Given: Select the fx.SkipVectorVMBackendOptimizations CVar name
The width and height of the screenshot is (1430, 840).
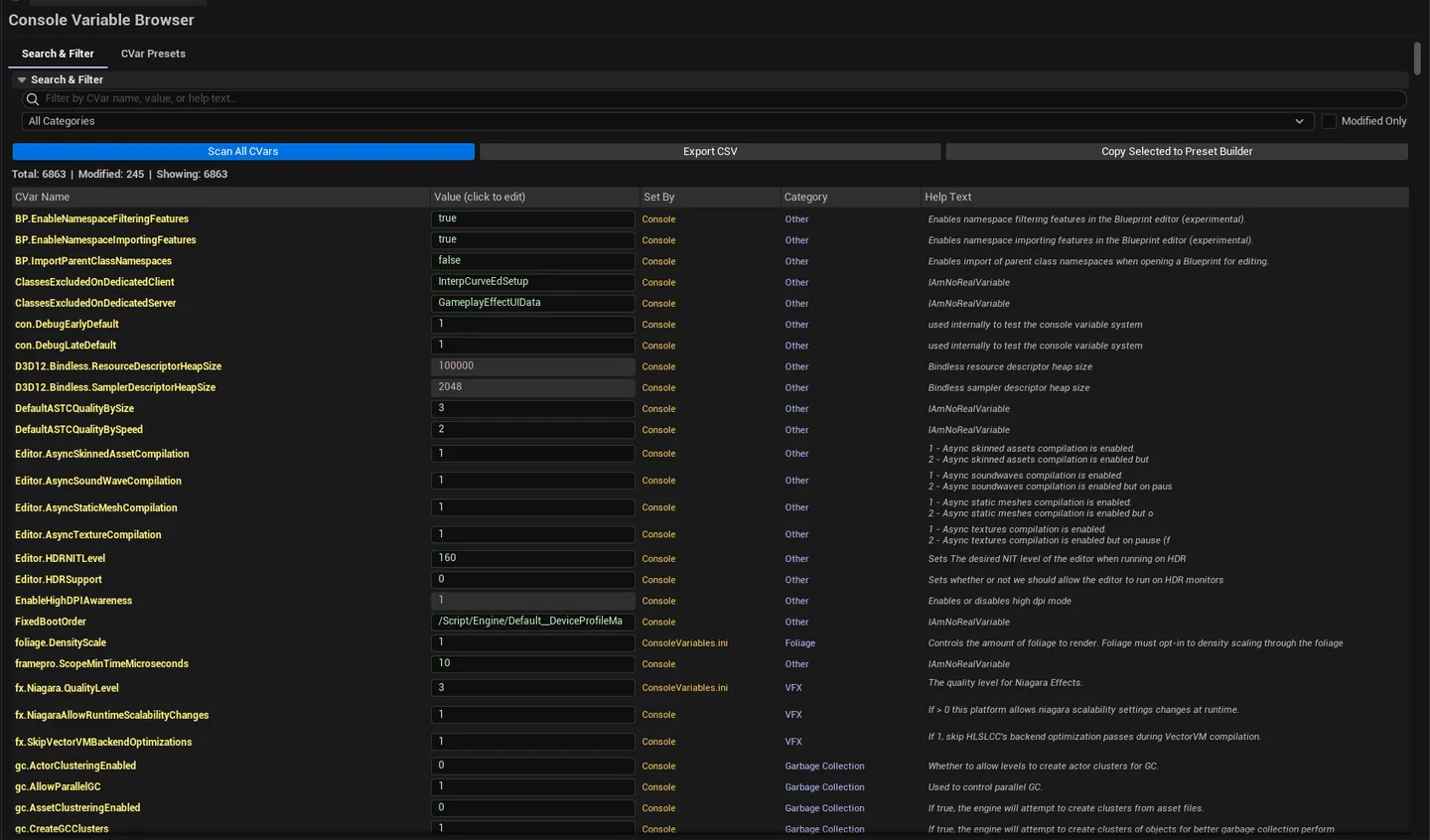Looking at the screenshot, I should pyautogui.click(x=103, y=742).
